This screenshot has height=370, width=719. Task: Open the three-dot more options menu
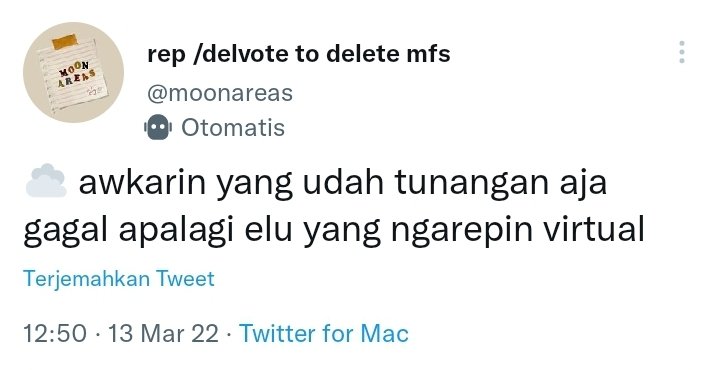click(x=682, y=52)
